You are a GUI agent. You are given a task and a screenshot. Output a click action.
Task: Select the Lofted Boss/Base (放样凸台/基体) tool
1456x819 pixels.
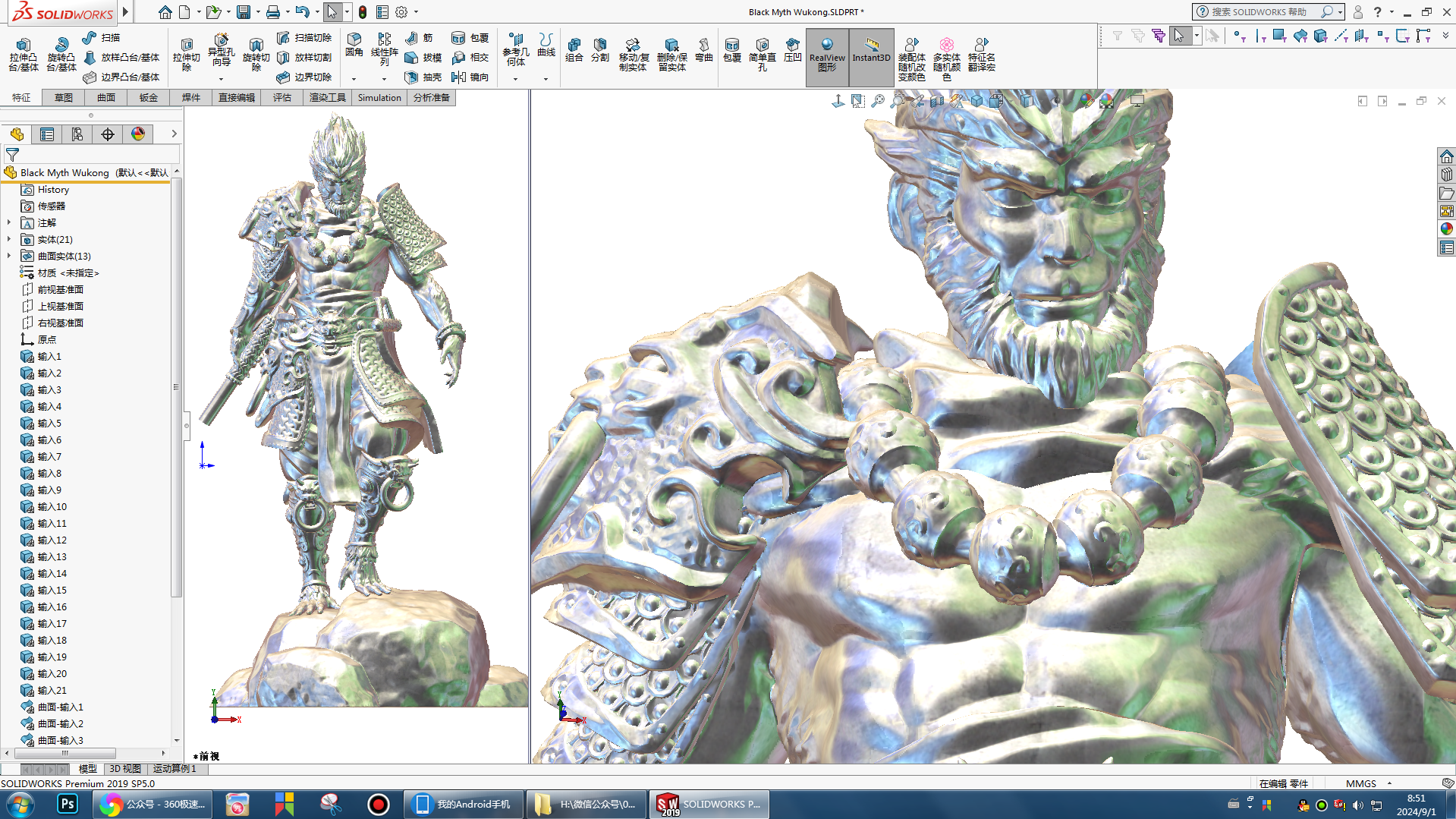(x=121, y=57)
